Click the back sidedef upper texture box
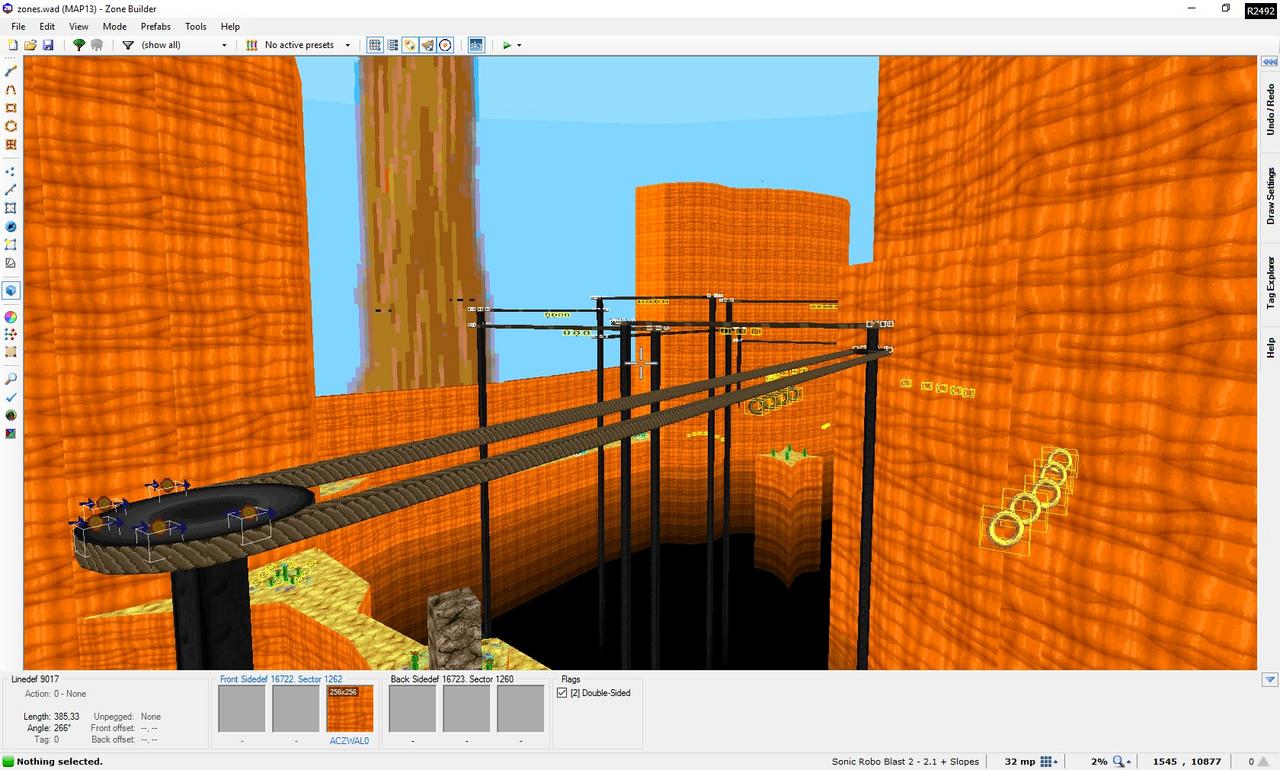 coord(412,709)
